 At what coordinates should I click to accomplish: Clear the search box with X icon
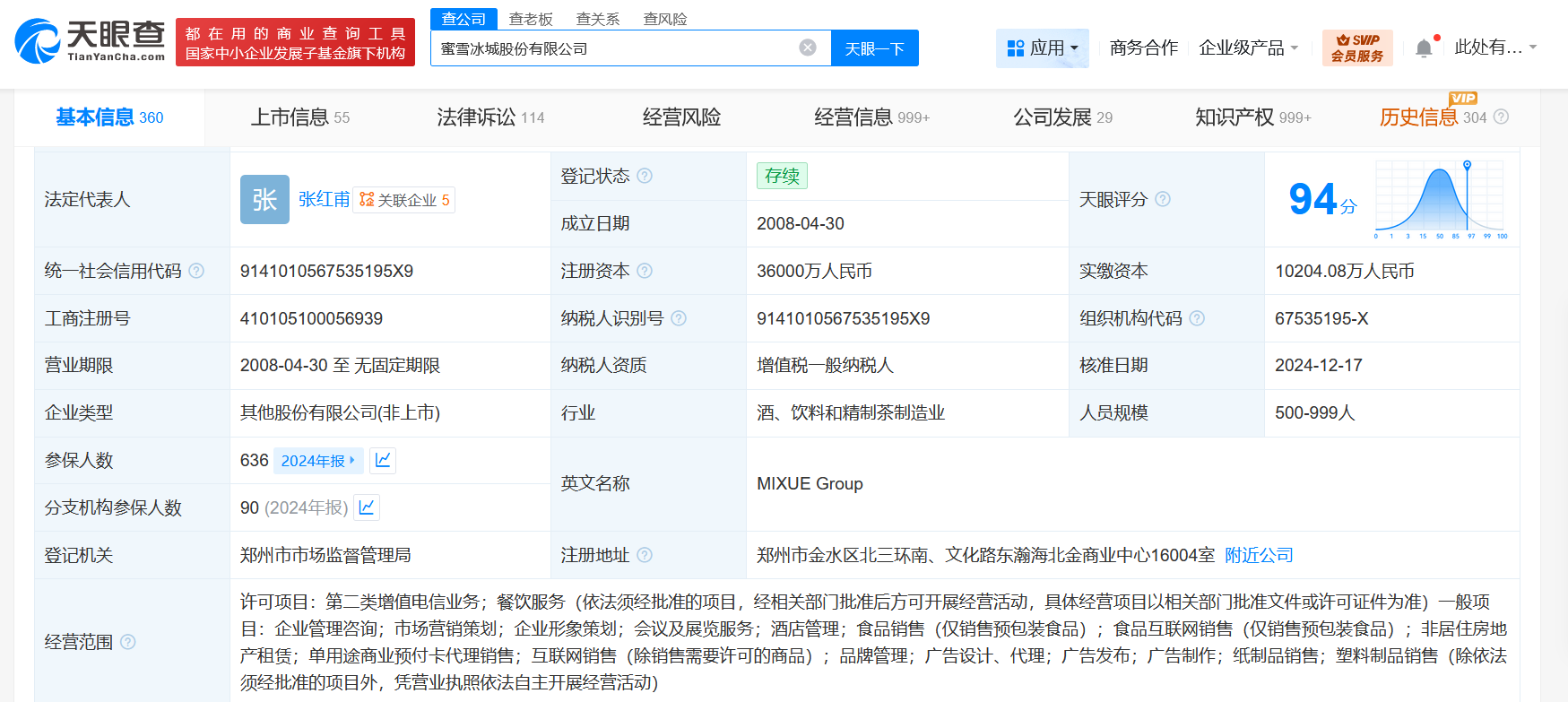click(x=808, y=48)
